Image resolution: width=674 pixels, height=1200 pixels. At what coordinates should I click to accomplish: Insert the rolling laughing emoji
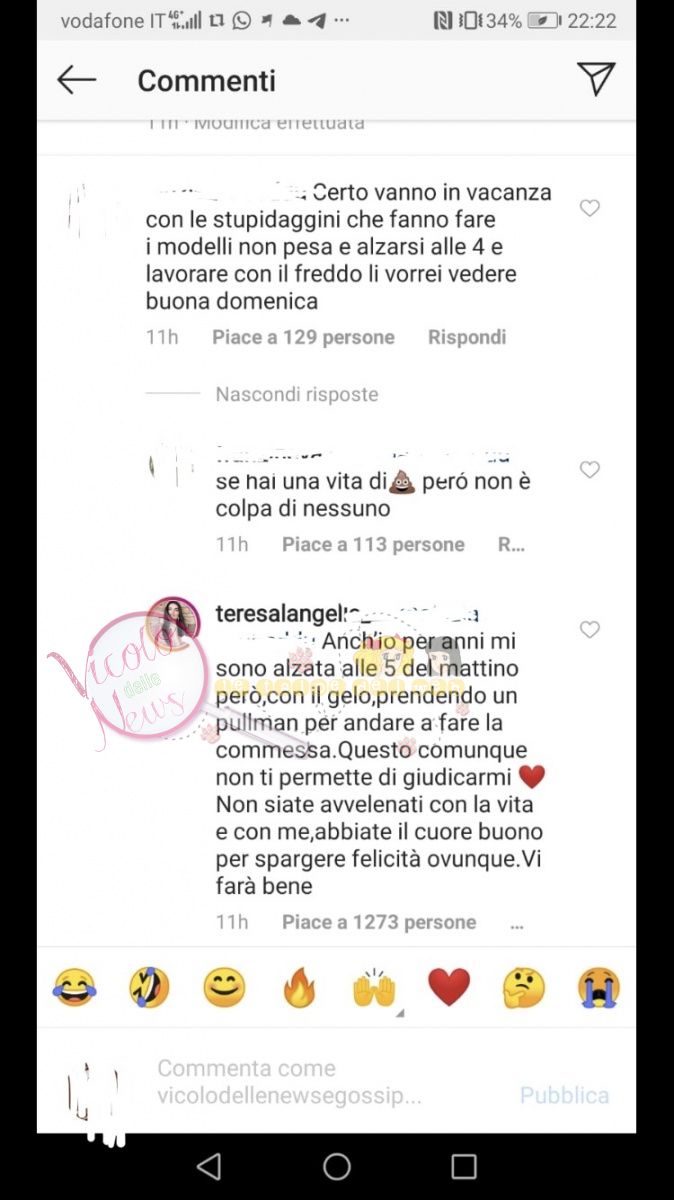pyautogui.click(x=150, y=989)
